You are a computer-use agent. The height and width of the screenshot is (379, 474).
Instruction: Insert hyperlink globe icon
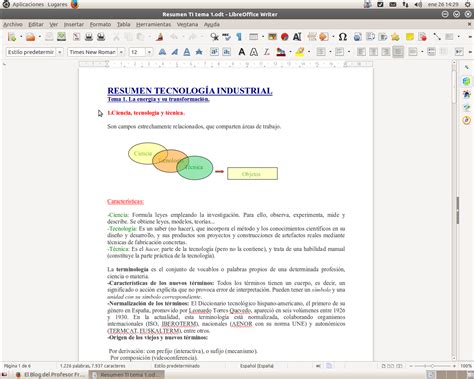[358, 37]
